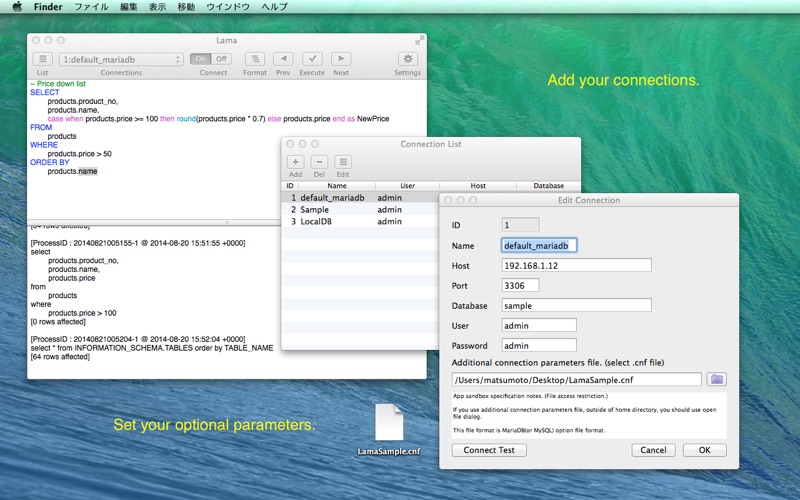This screenshot has height=500, width=800.
Task: Click the SELECT keyword in query editor
Action: (45, 92)
